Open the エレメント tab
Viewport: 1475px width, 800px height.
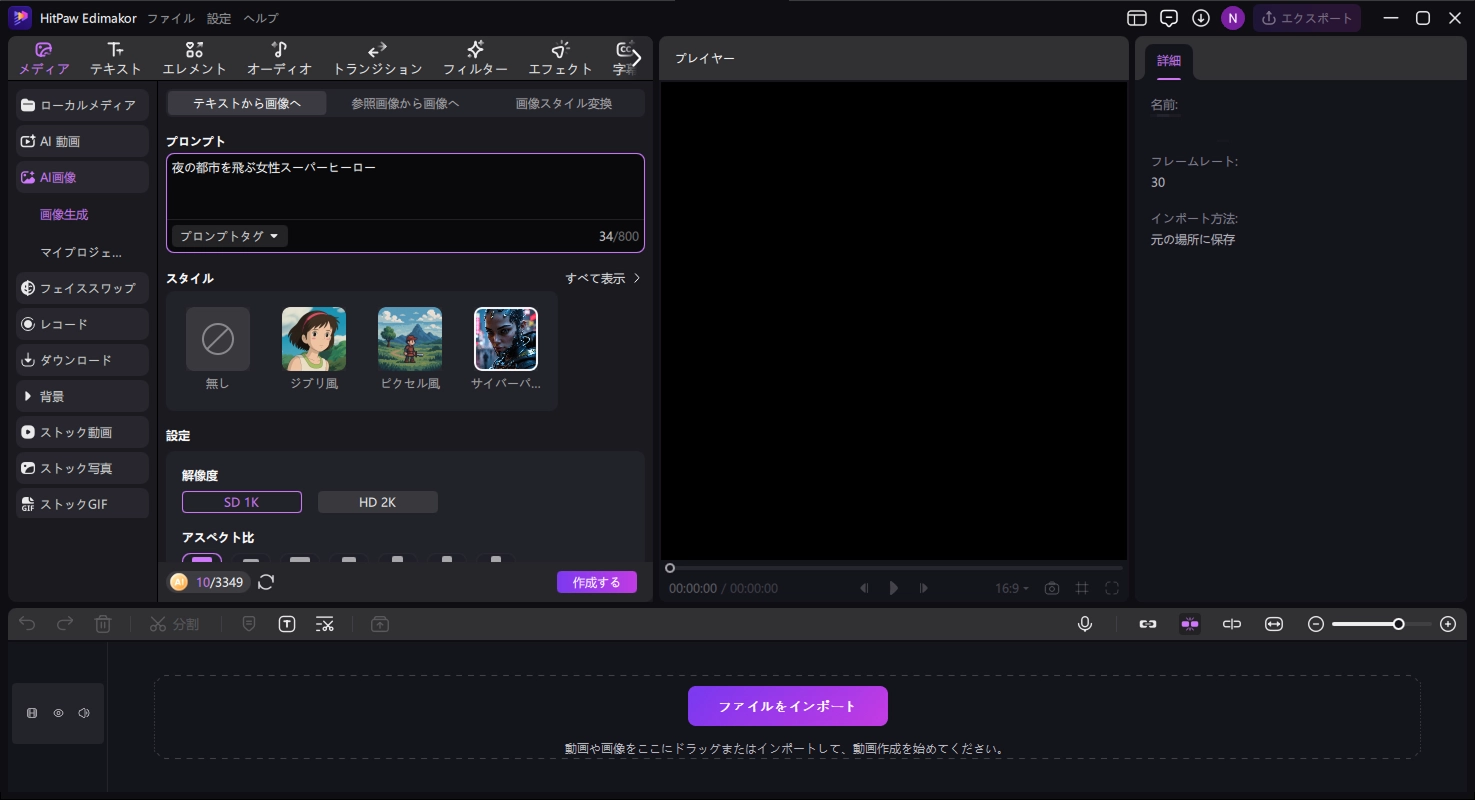click(195, 59)
